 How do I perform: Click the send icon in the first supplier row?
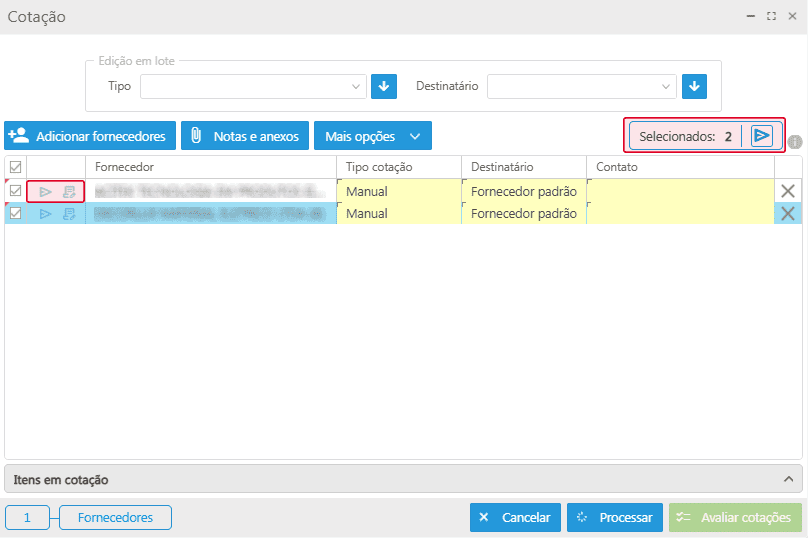pyautogui.click(x=45, y=191)
